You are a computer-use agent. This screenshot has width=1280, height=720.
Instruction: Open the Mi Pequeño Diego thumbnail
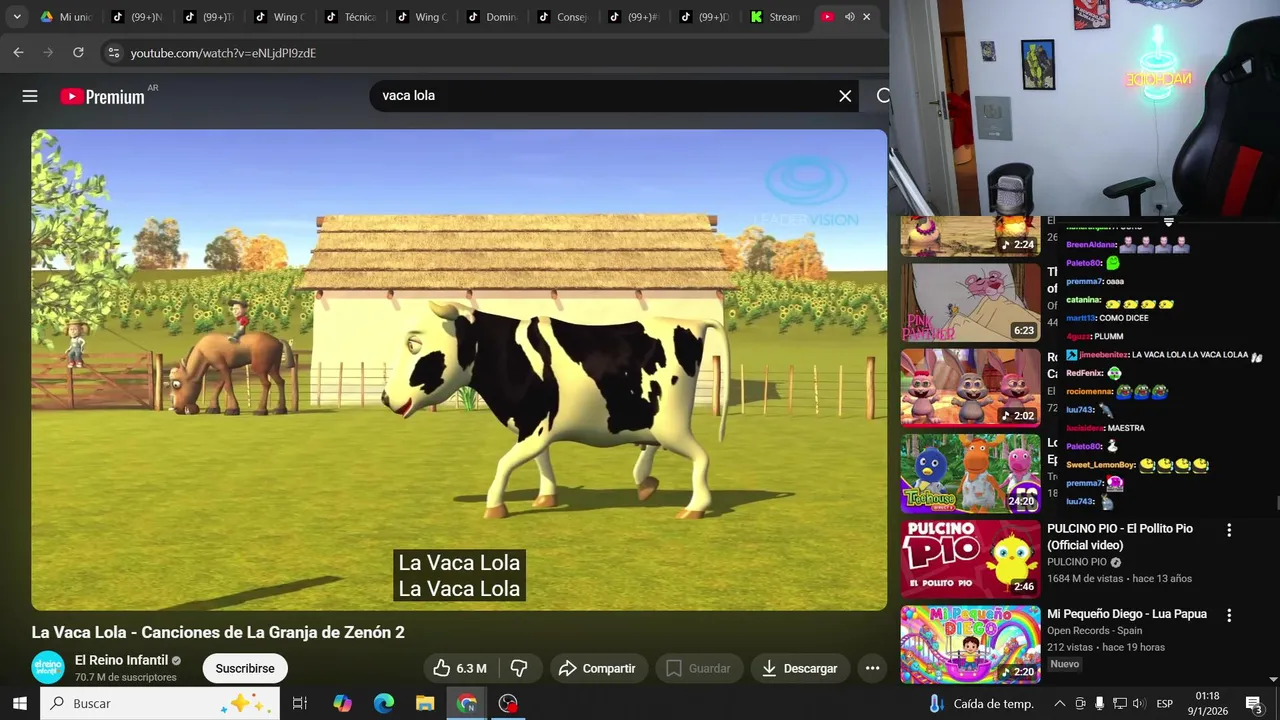coord(970,644)
